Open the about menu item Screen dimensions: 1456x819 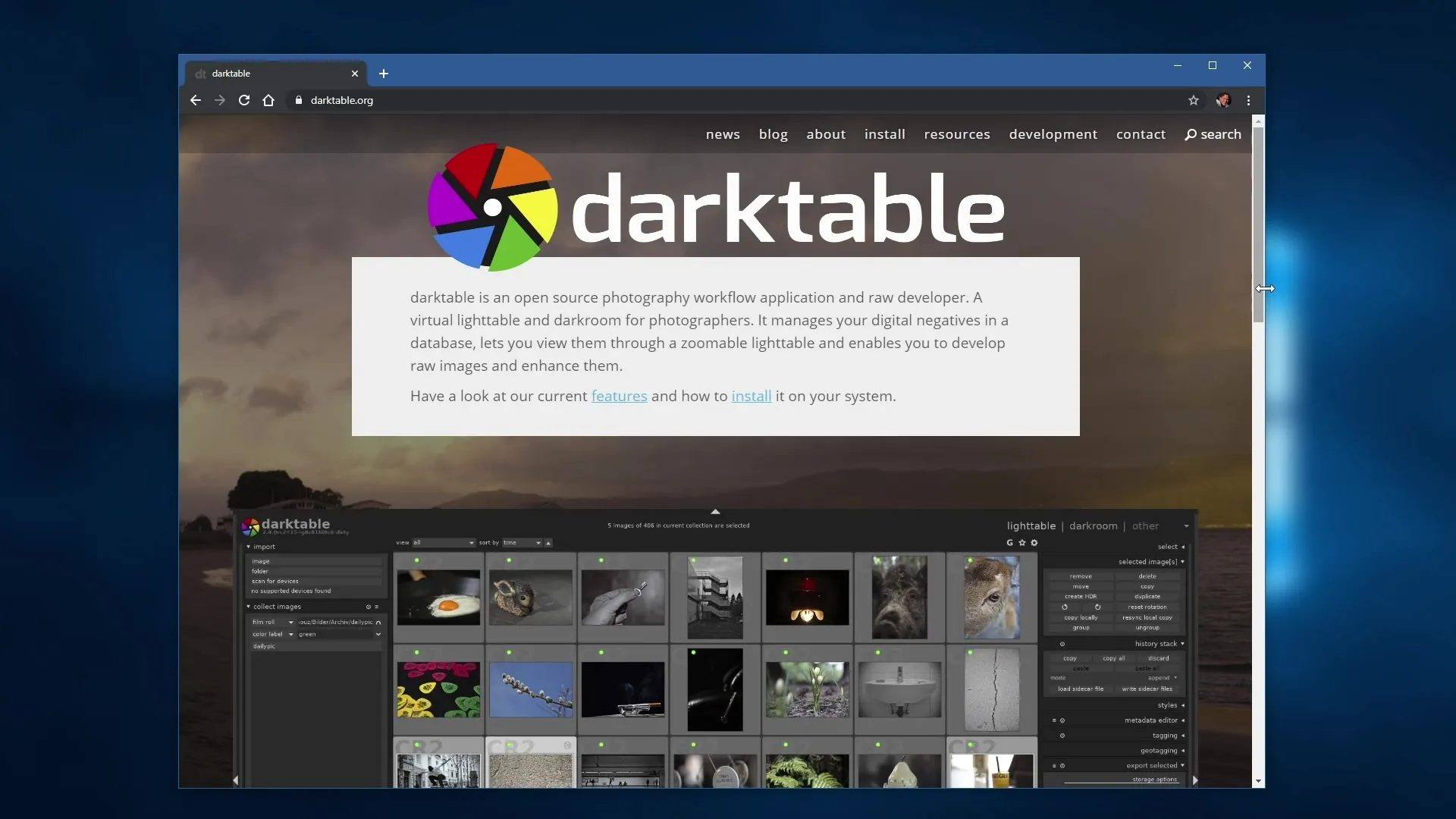click(826, 134)
